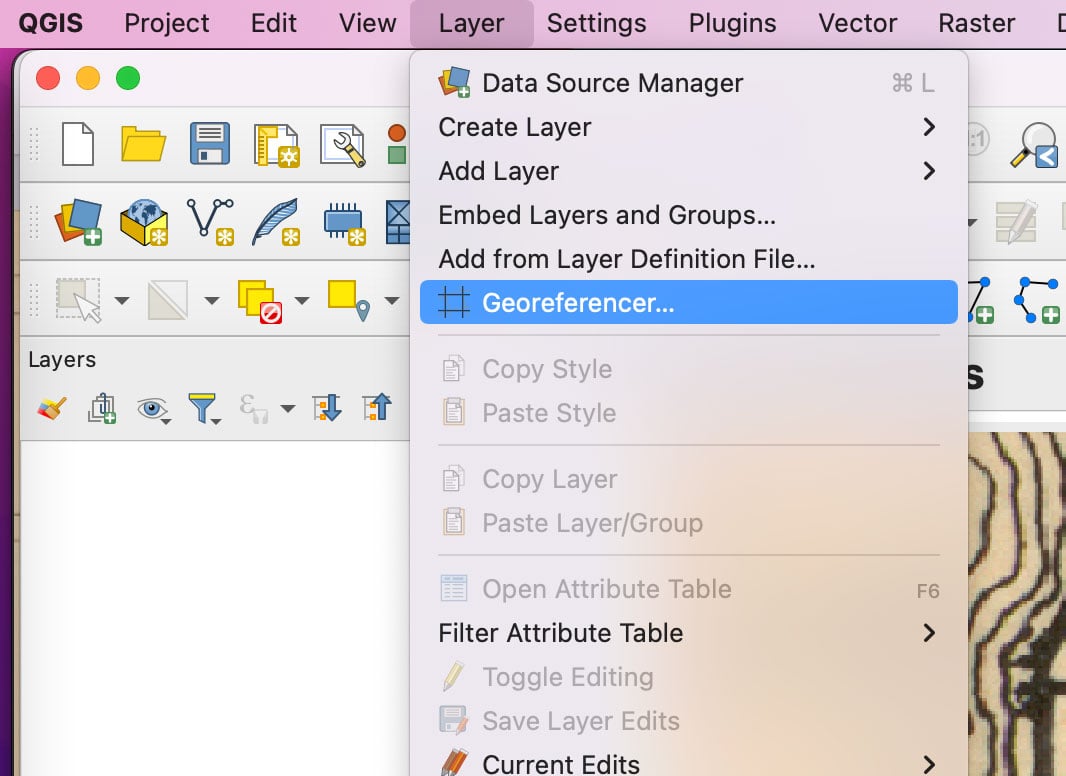Open the Select by Location dropdown arrow
Image resolution: width=1066 pixels, height=776 pixels.
click(x=392, y=300)
